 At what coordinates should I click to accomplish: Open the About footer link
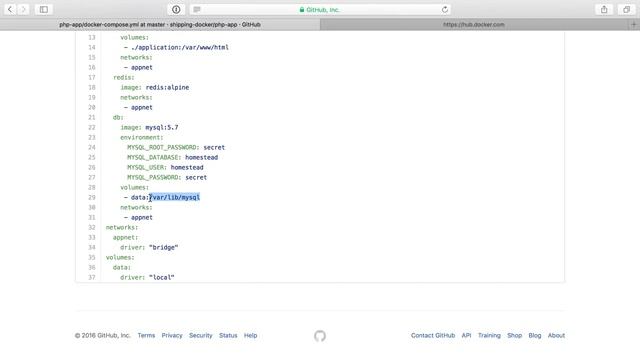pyautogui.click(x=556, y=336)
